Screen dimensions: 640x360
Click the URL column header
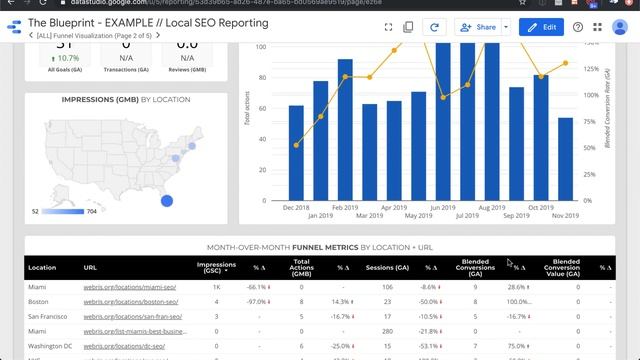(90, 268)
